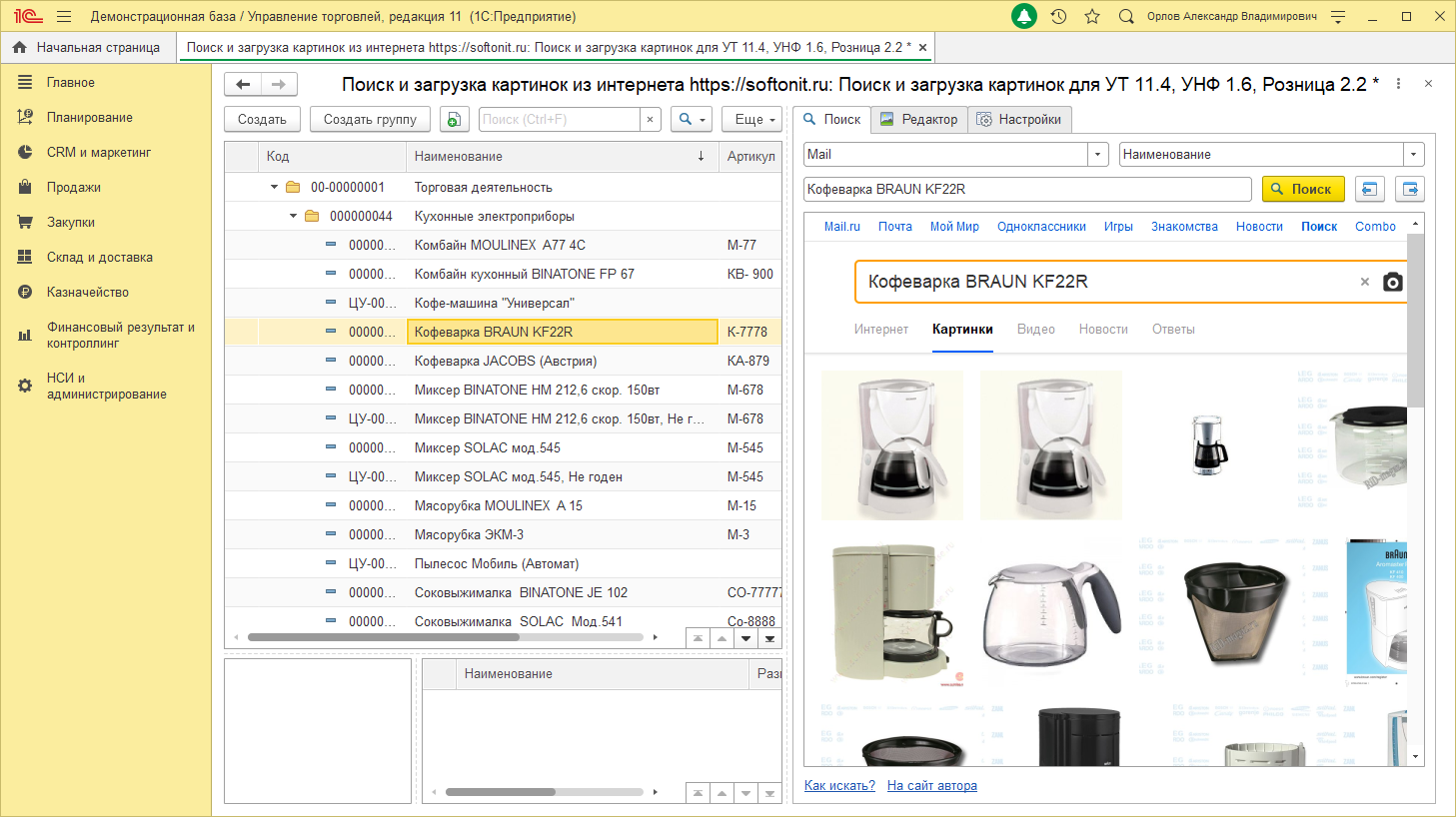
Task: Click the yellow Поиск button
Action: click(1303, 189)
